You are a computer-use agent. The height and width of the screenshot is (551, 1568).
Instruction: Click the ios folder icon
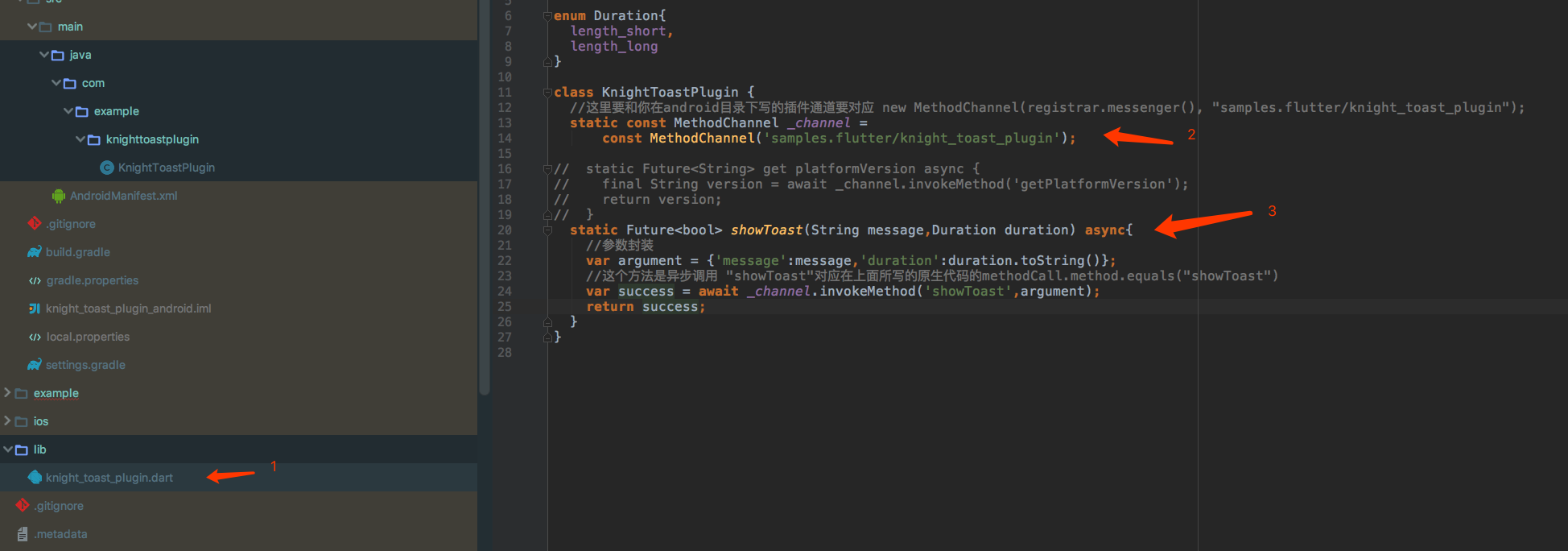coord(22,422)
